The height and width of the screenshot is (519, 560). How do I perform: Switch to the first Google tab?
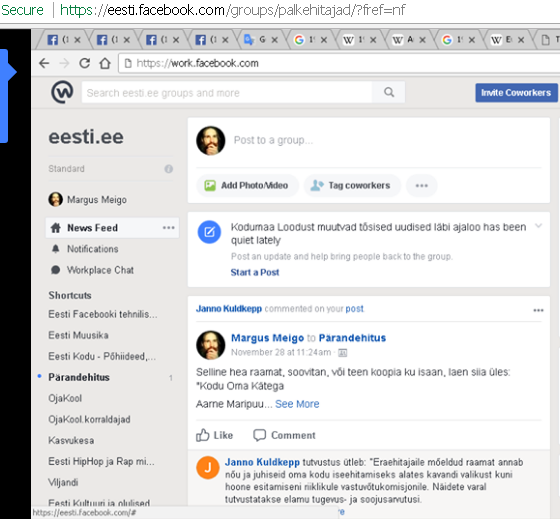pos(310,39)
